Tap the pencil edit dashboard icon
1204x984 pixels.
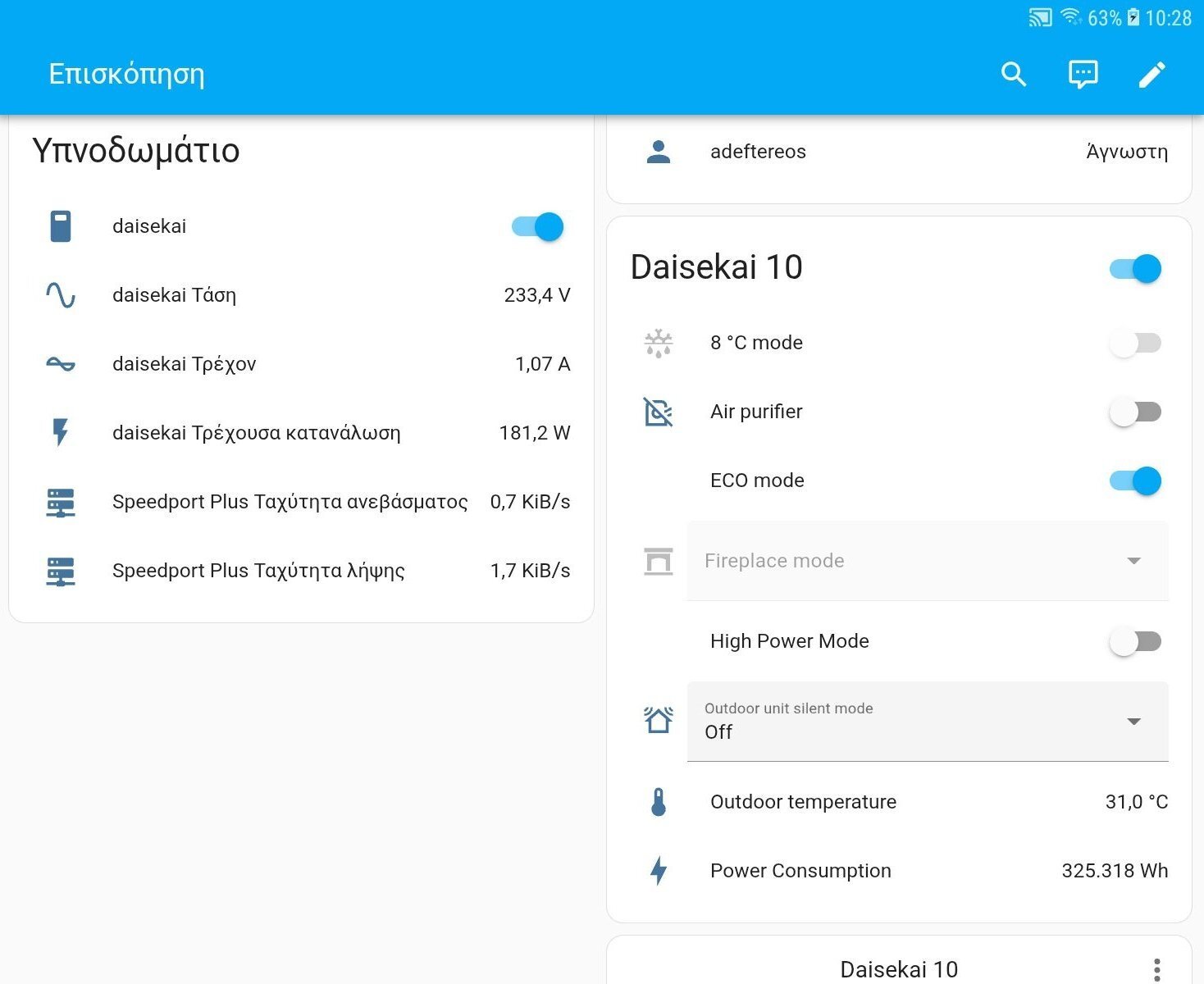[1152, 75]
